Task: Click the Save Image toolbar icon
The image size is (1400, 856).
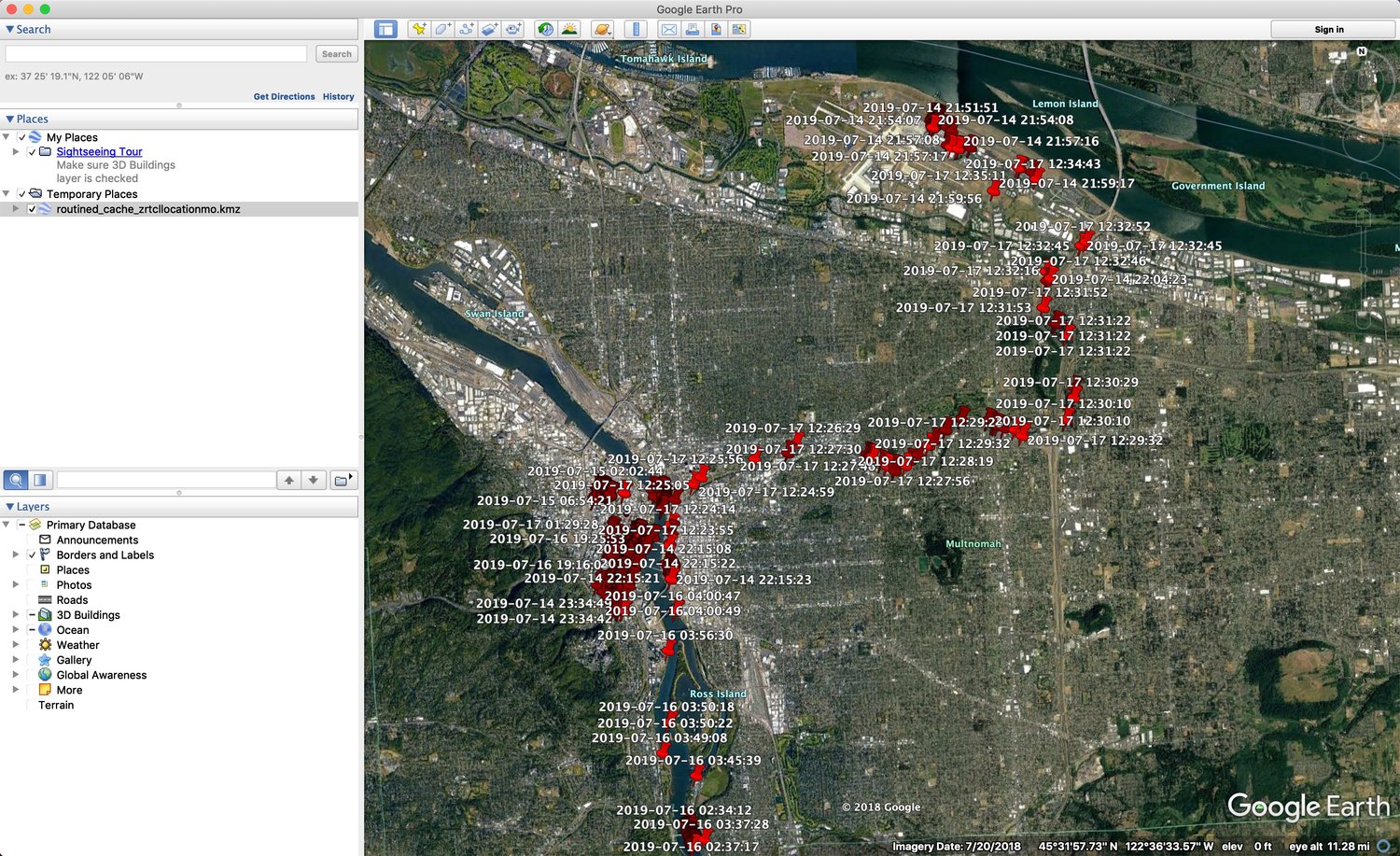Action: click(x=716, y=29)
